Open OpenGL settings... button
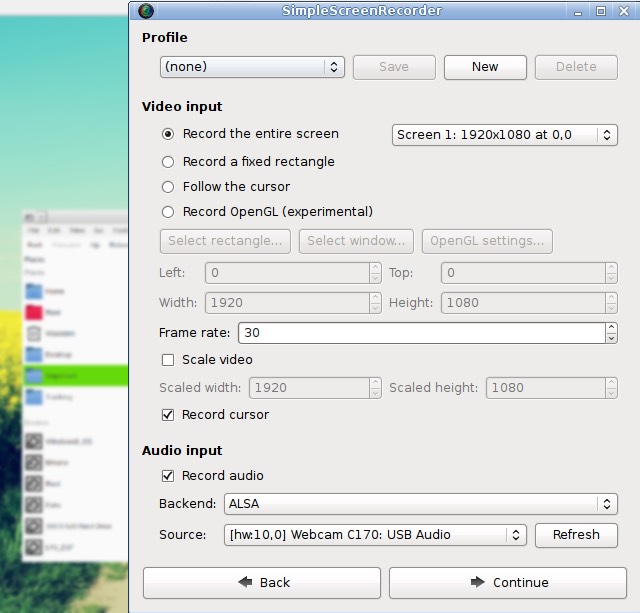The image size is (640, 613). click(487, 241)
